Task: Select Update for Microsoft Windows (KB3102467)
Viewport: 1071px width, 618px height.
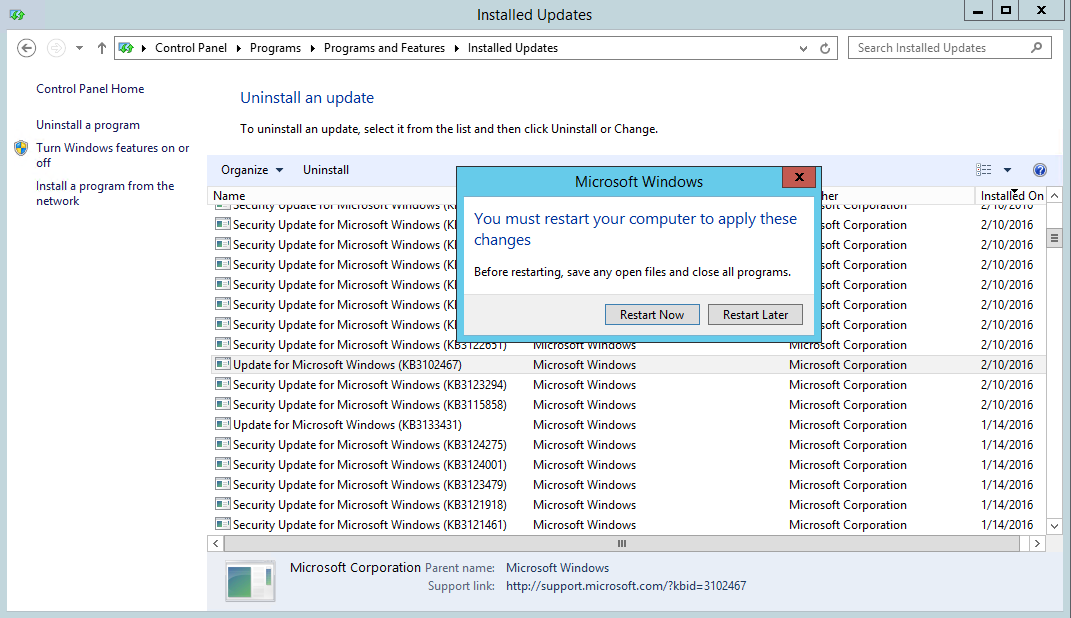Action: point(628,365)
